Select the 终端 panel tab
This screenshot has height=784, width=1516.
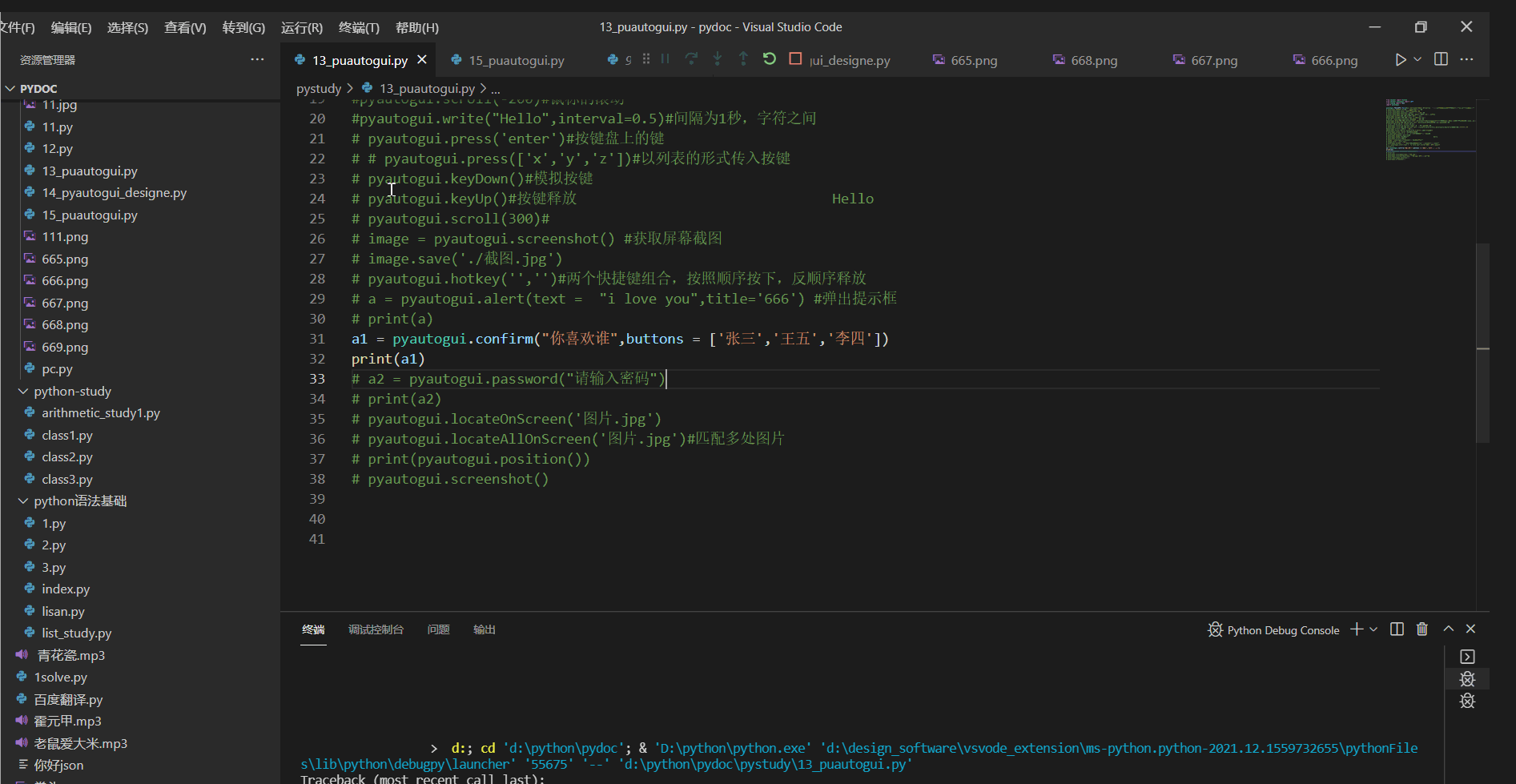point(313,629)
